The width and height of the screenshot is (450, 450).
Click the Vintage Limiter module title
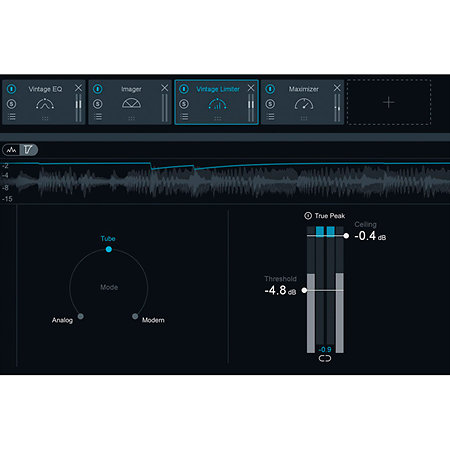(x=218, y=89)
